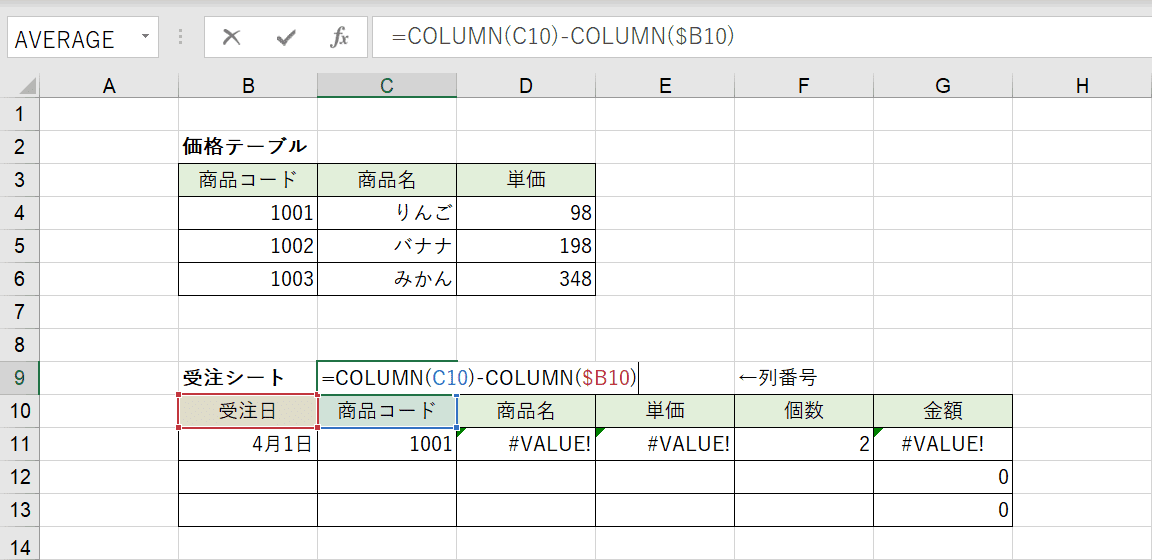Screen dimensions: 1152x560
Task: Click the 受注シート title cell
Action: tap(248, 378)
